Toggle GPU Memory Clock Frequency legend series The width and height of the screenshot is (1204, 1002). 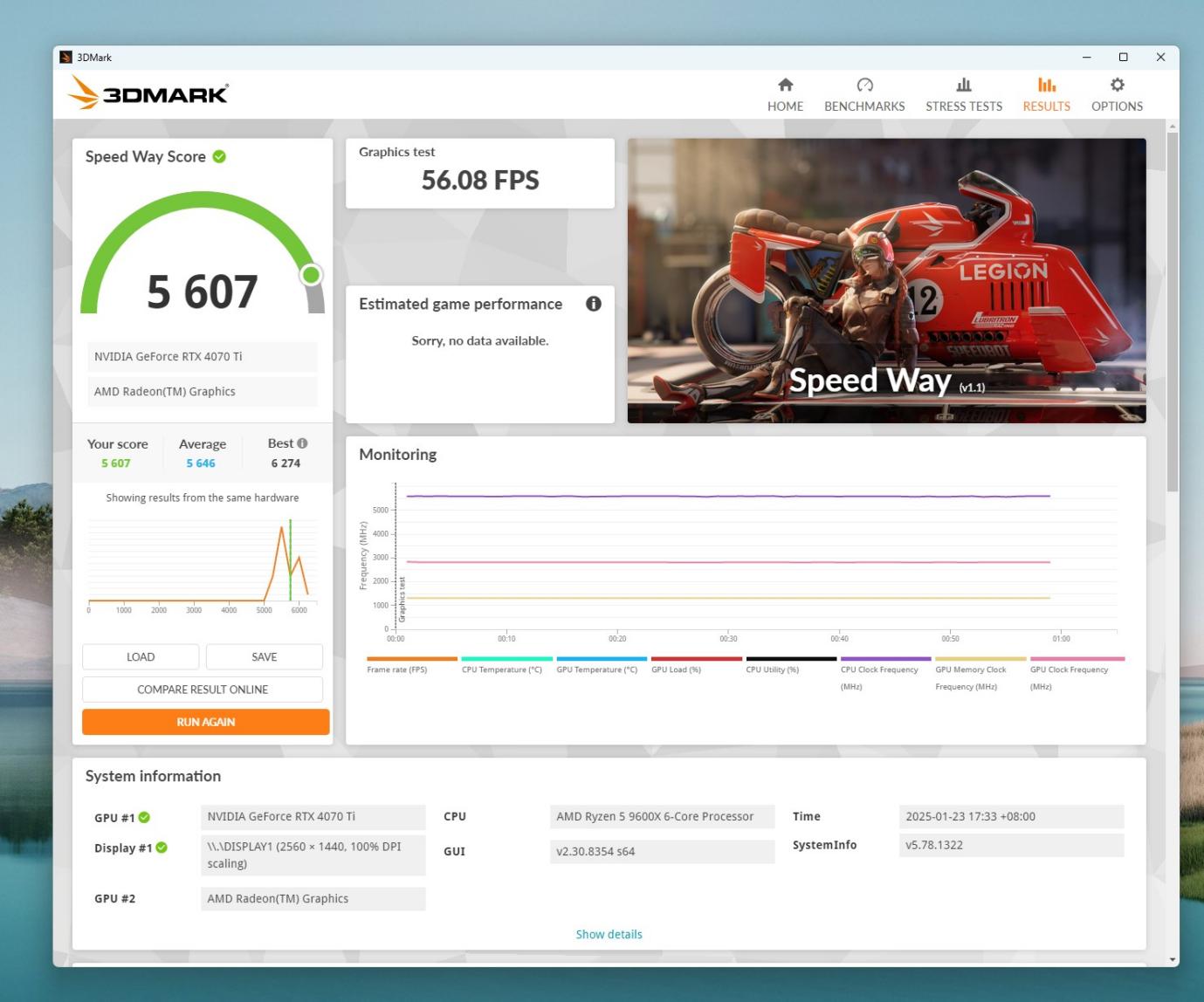[x=980, y=674]
